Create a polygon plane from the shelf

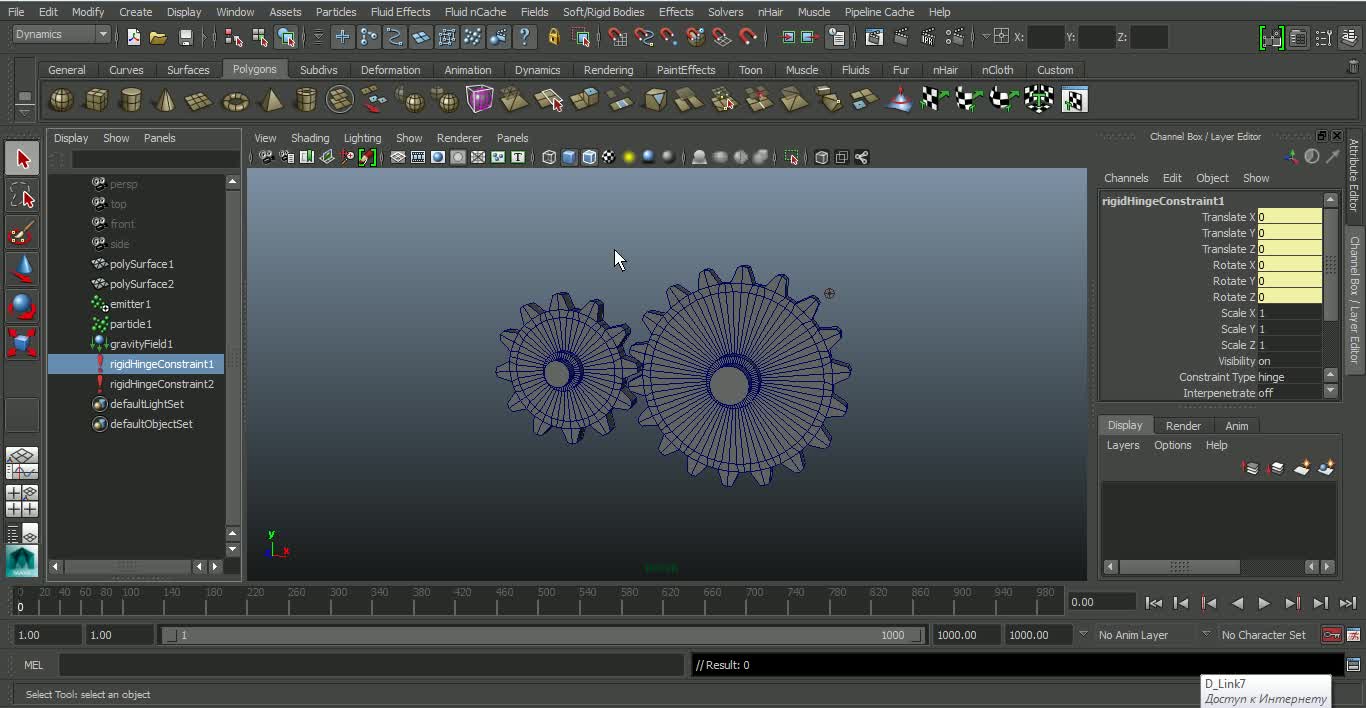tap(200, 100)
